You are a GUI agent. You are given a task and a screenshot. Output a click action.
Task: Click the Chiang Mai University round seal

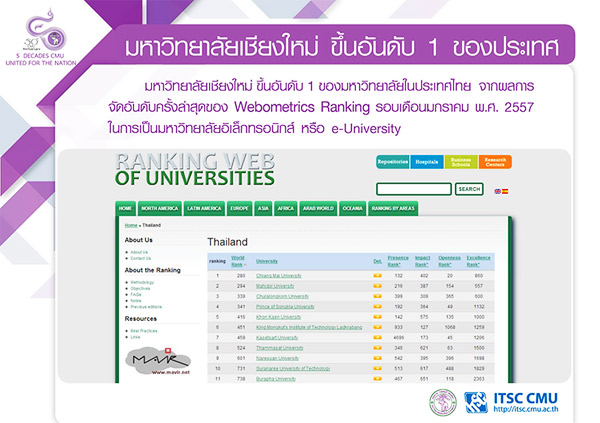443,402
